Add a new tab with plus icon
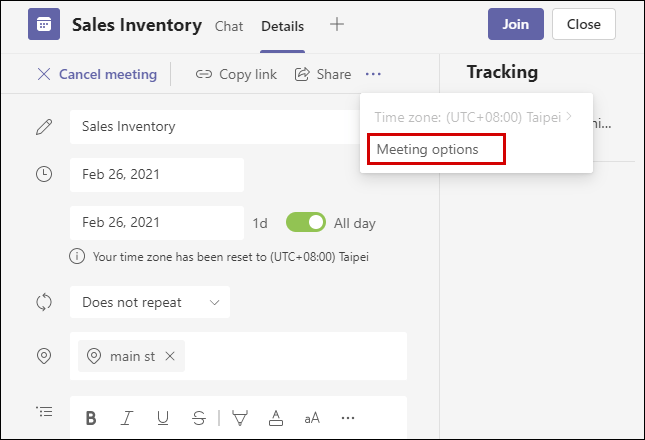The image size is (645, 440). 337,25
